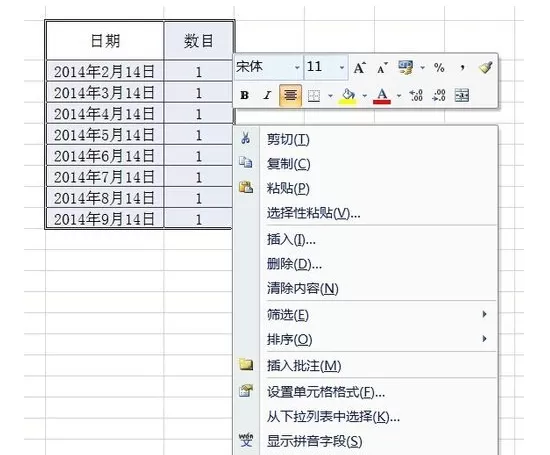The width and height of the screenshot is (550, 455).
Task: Choose 粘贴(P) from context menu
Action: coord(365,188)
